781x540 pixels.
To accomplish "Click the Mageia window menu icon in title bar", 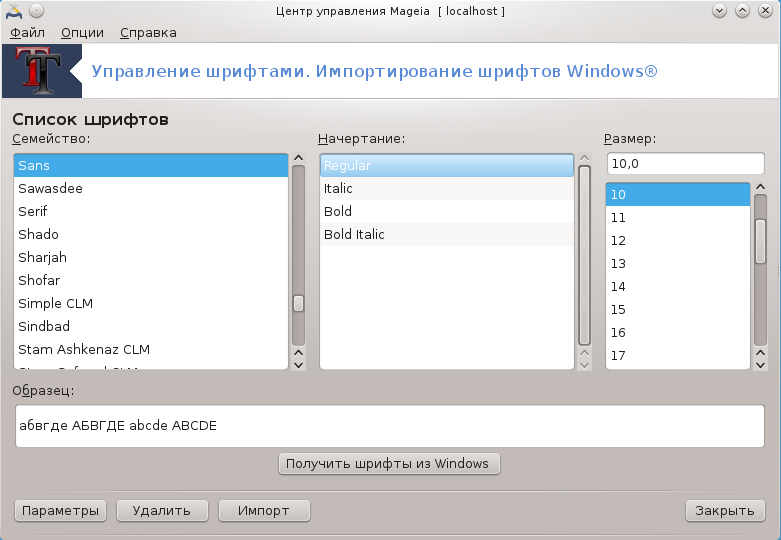I will pyautogui.click(x=14, y=10).
